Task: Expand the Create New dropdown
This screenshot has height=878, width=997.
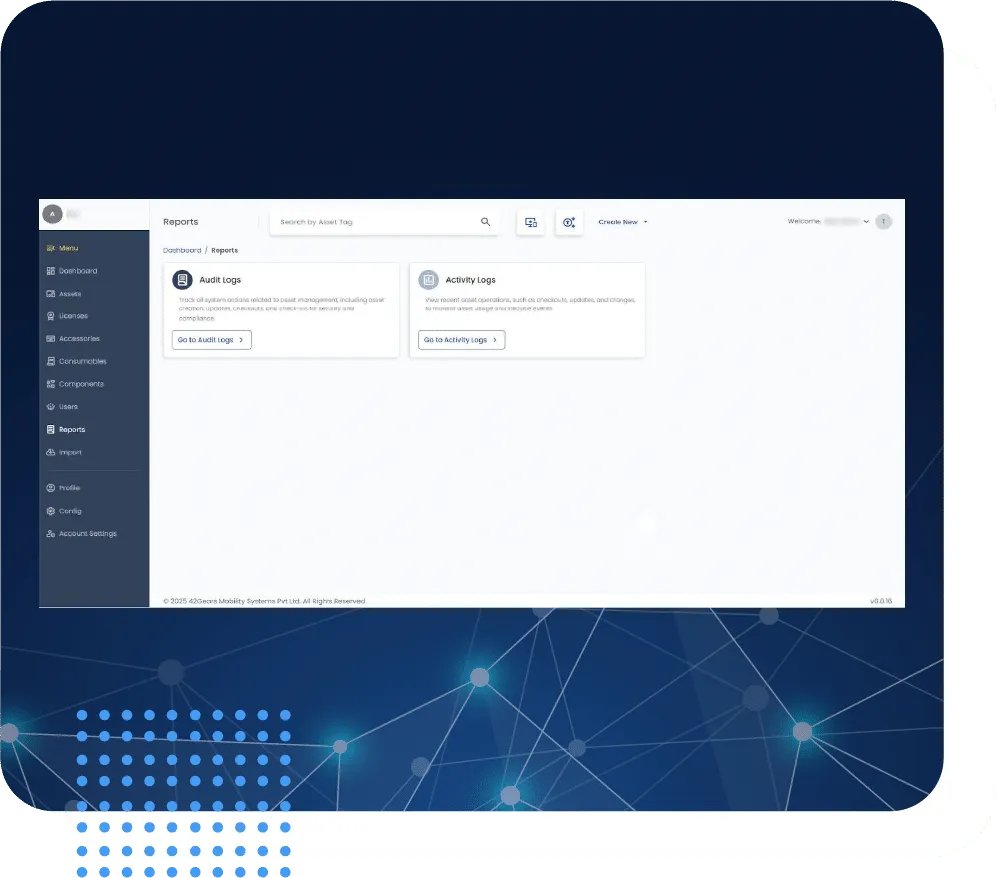Action: pos(622,222)
